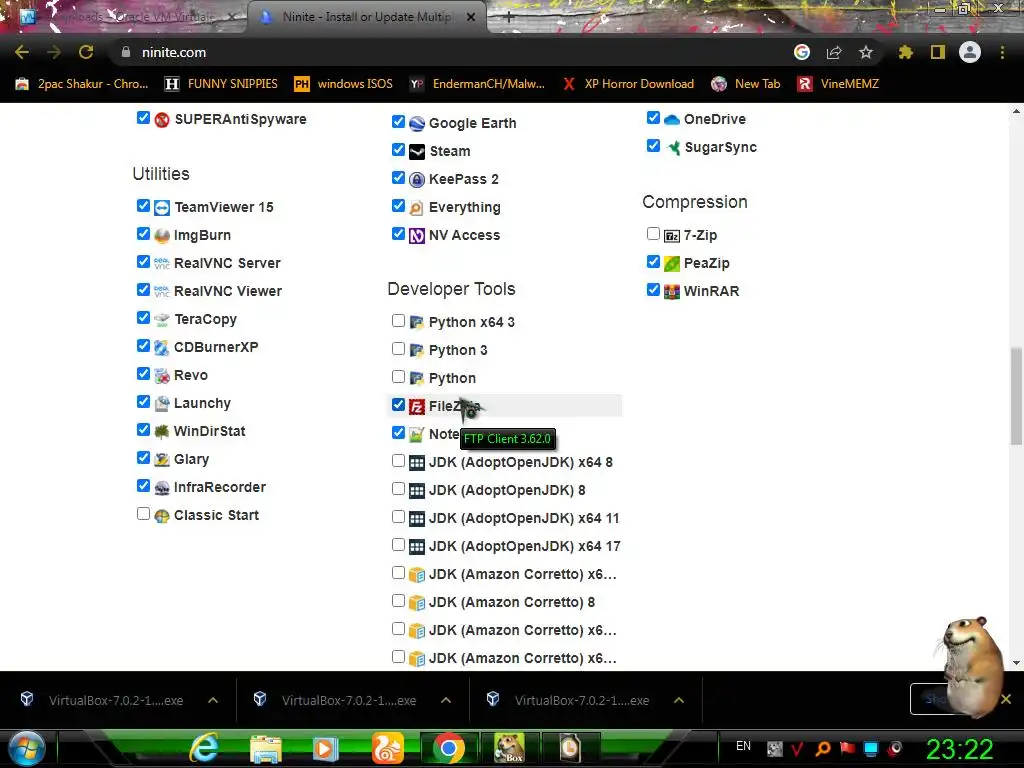Click the KeePass 2 lock icon
Viewport: 1024px width, 768px height.
click(x=417, y=180)
